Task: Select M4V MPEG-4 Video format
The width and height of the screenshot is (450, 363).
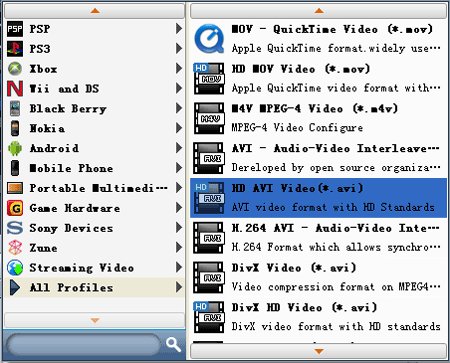Action: coord(318,118)
